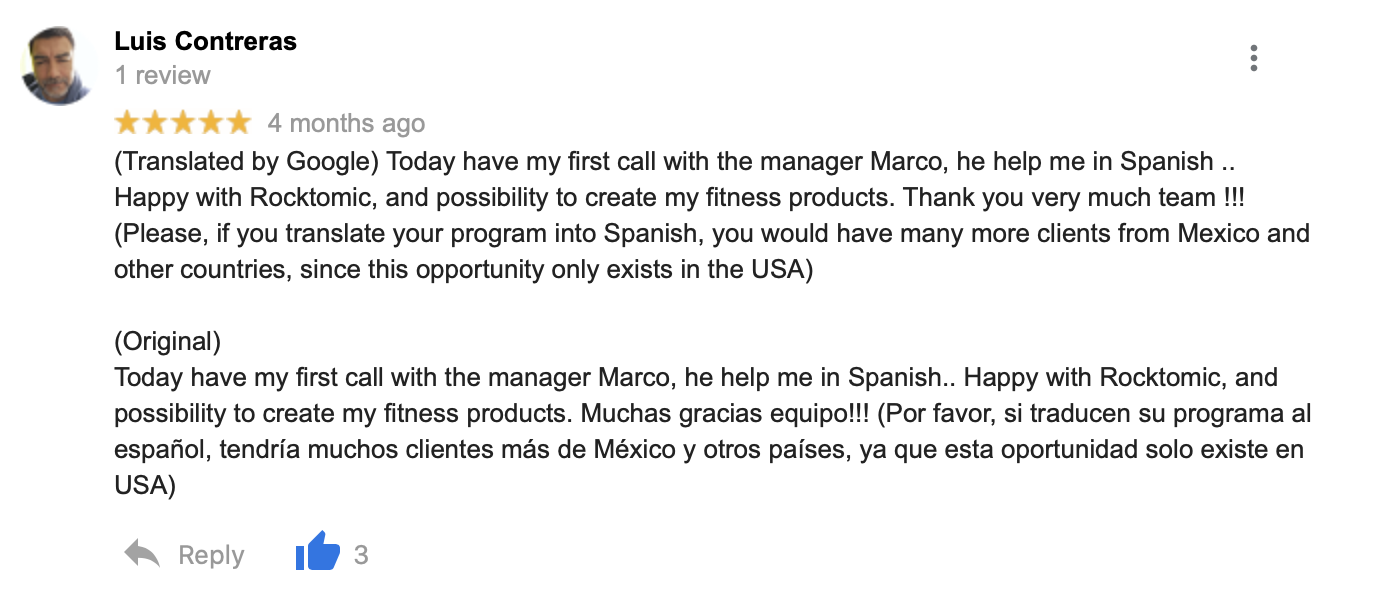Image resolution: width=1390 pixels, height=596 pixels.
Task: Click the Reply text label
Action: coord(211,555)
